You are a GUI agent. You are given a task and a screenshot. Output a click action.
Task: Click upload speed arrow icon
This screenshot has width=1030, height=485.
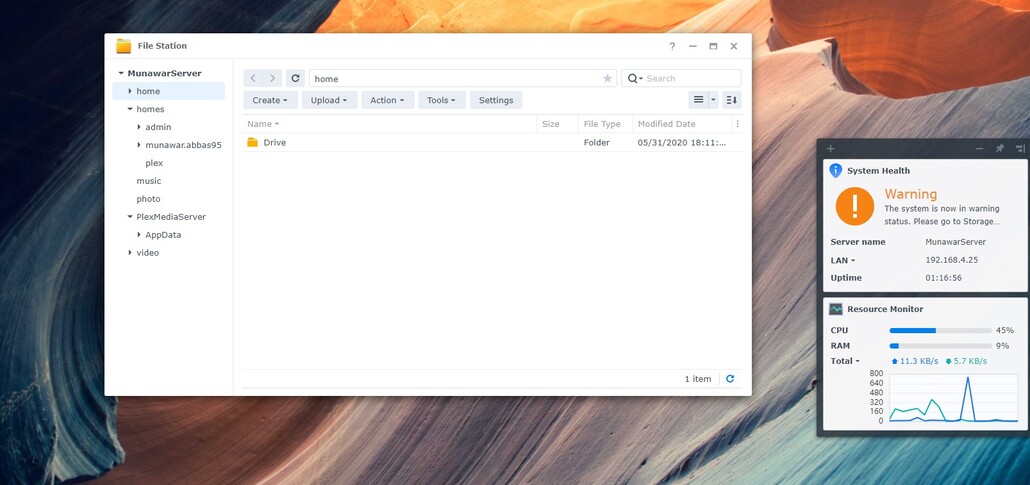tap(895, 361)
